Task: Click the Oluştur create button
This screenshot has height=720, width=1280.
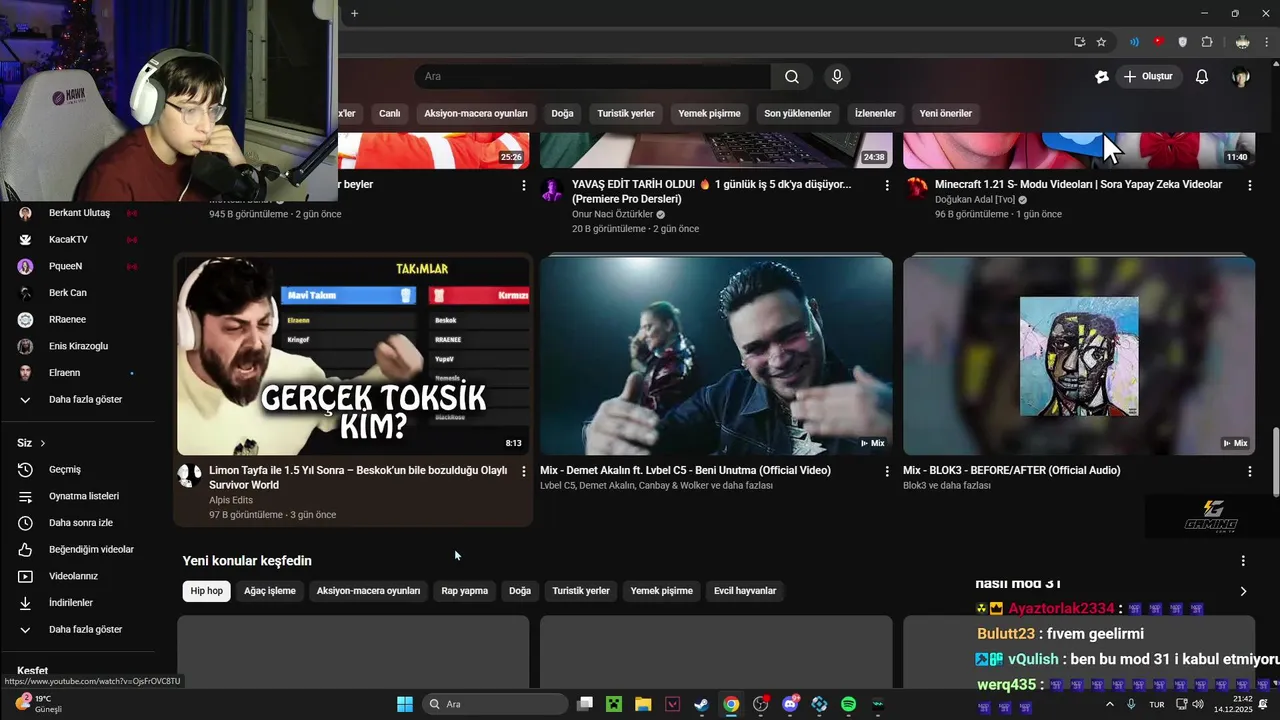Action: (1149, 77)
